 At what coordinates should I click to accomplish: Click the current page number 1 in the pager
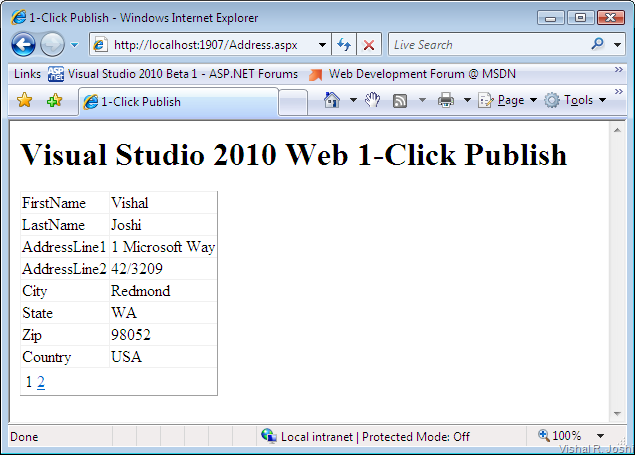28,382
